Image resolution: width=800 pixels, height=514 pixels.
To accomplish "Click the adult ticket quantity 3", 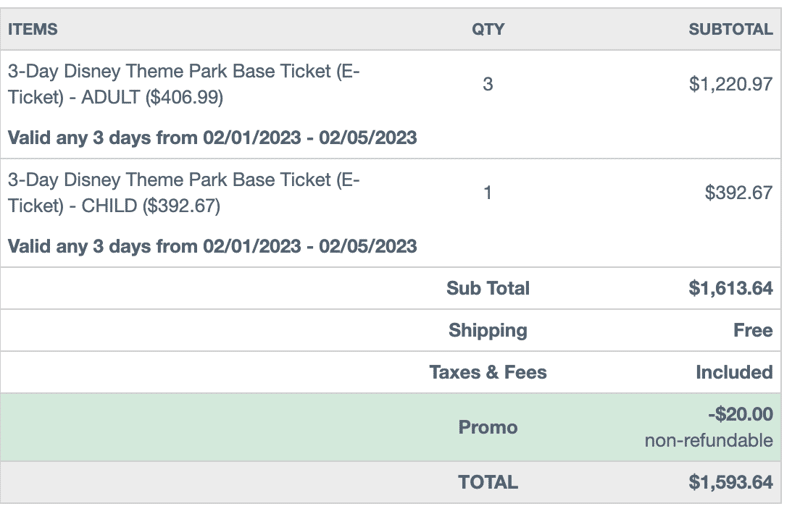I will tap(487, 85).
